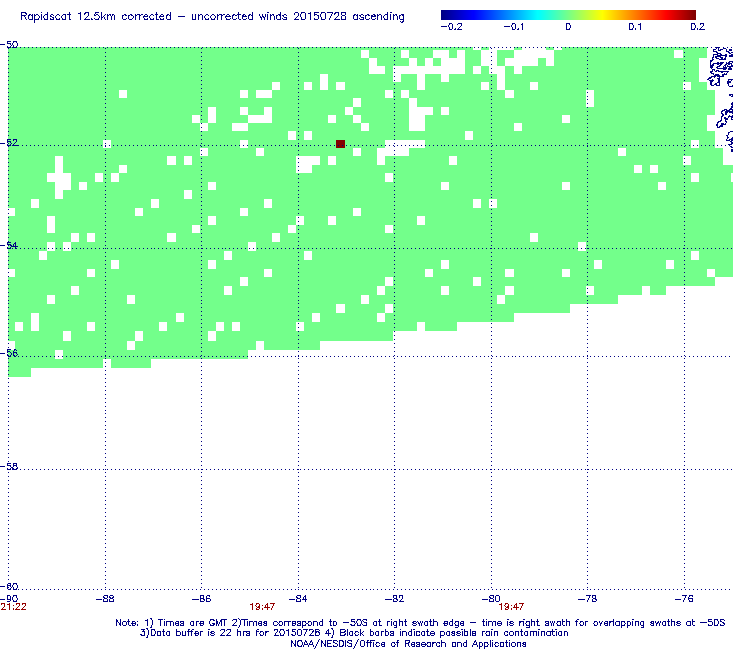Image resolution: width=740 pixels, height=650 pixels.
Task: Click the colorbar label '0.1'
Action: tap(635, 27)
